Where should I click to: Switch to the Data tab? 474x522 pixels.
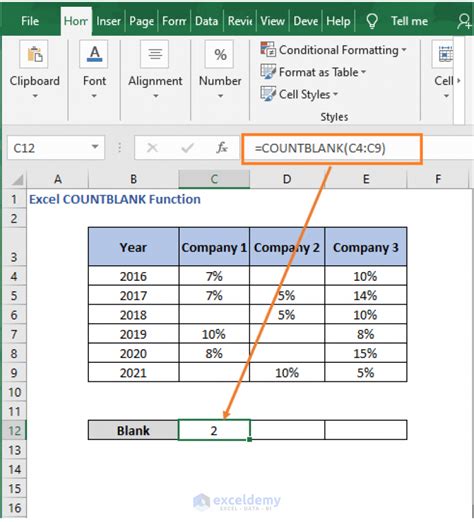click(x=206, y=21)
